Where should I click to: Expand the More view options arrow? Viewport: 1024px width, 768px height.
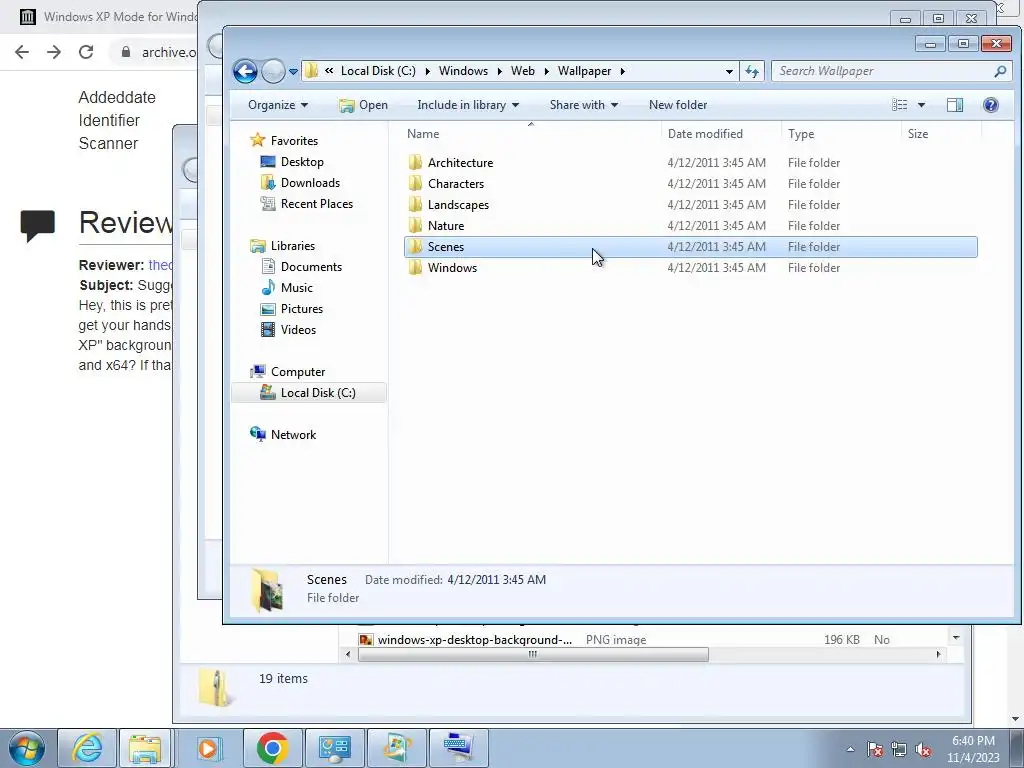[x=921, y=105]
